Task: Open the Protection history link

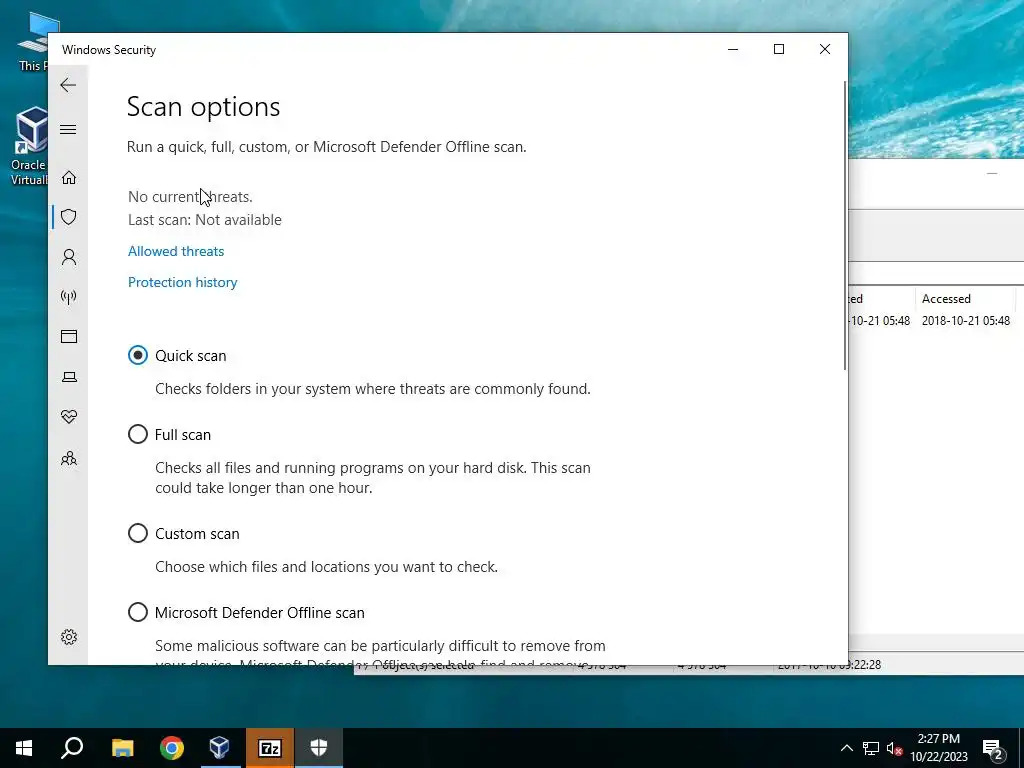Action: pos(182,282)
